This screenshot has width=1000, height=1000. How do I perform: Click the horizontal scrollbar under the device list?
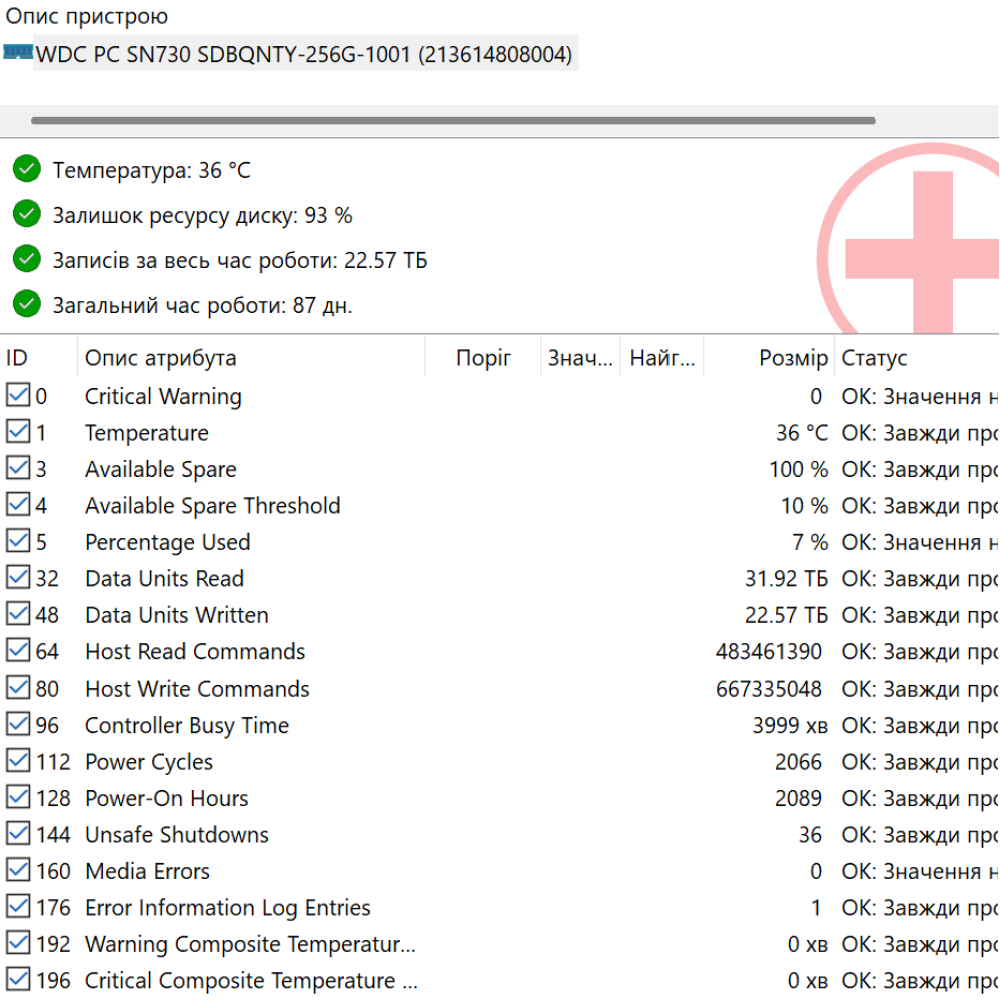click(x=452, y=121)
